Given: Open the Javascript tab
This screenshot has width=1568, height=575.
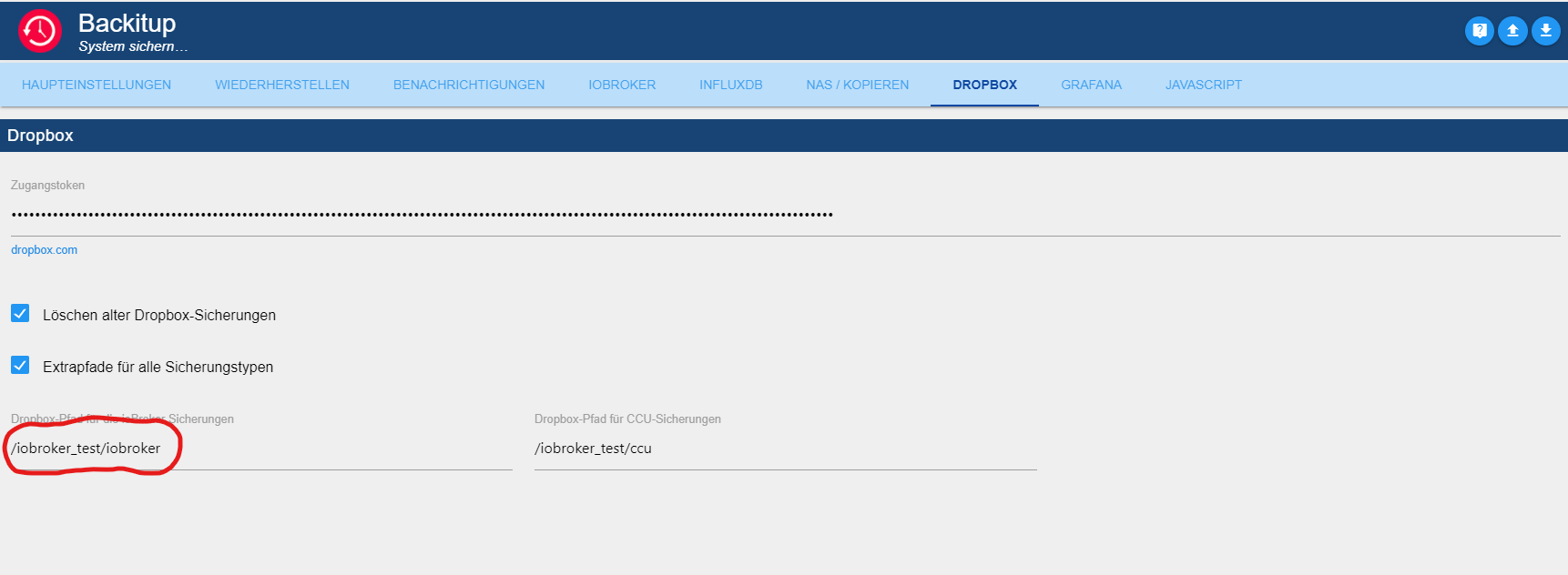Looking at the screenshot, I should [x=1204, y=85].
